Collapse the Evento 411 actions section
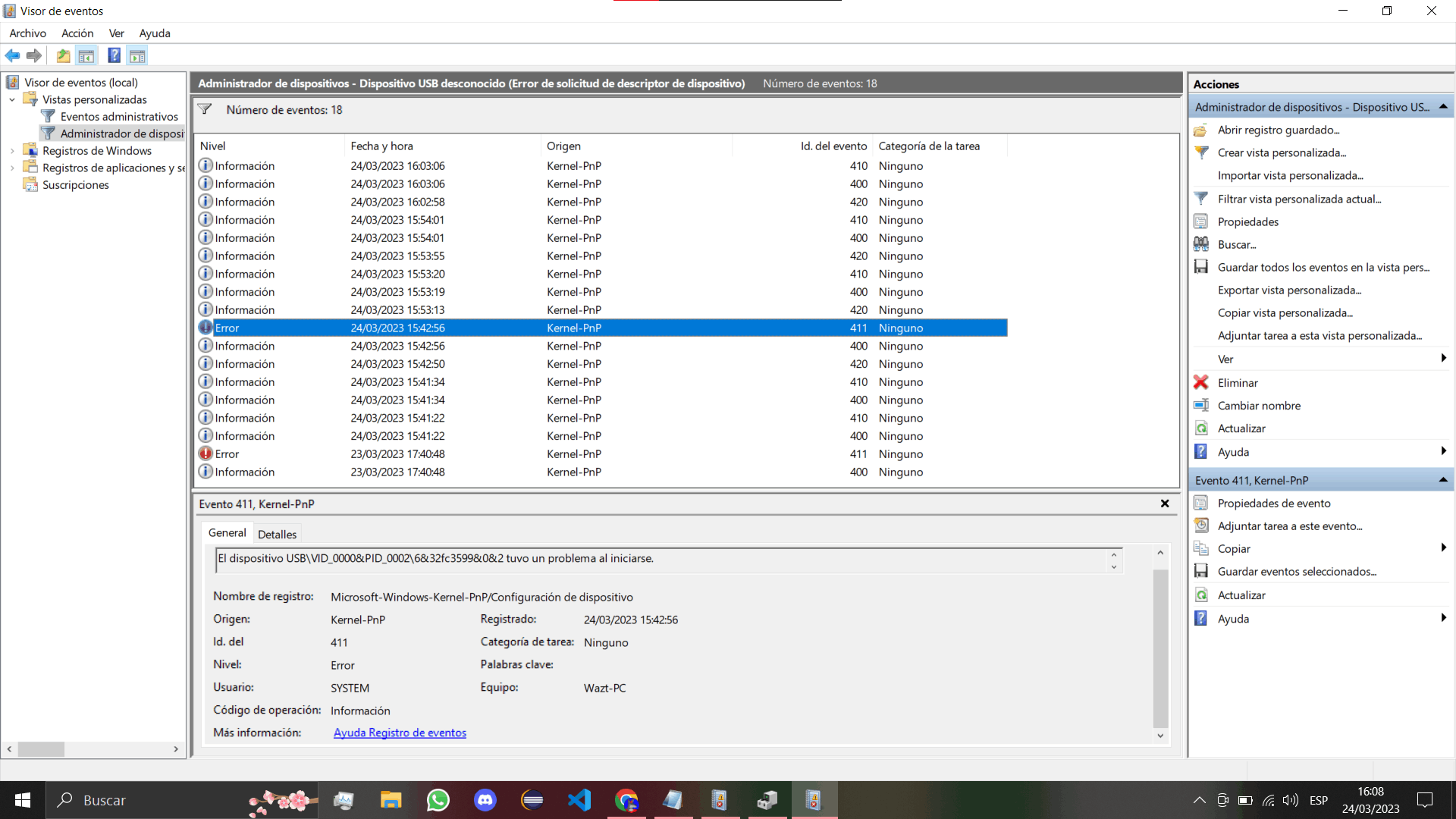 click(1442, 480)
